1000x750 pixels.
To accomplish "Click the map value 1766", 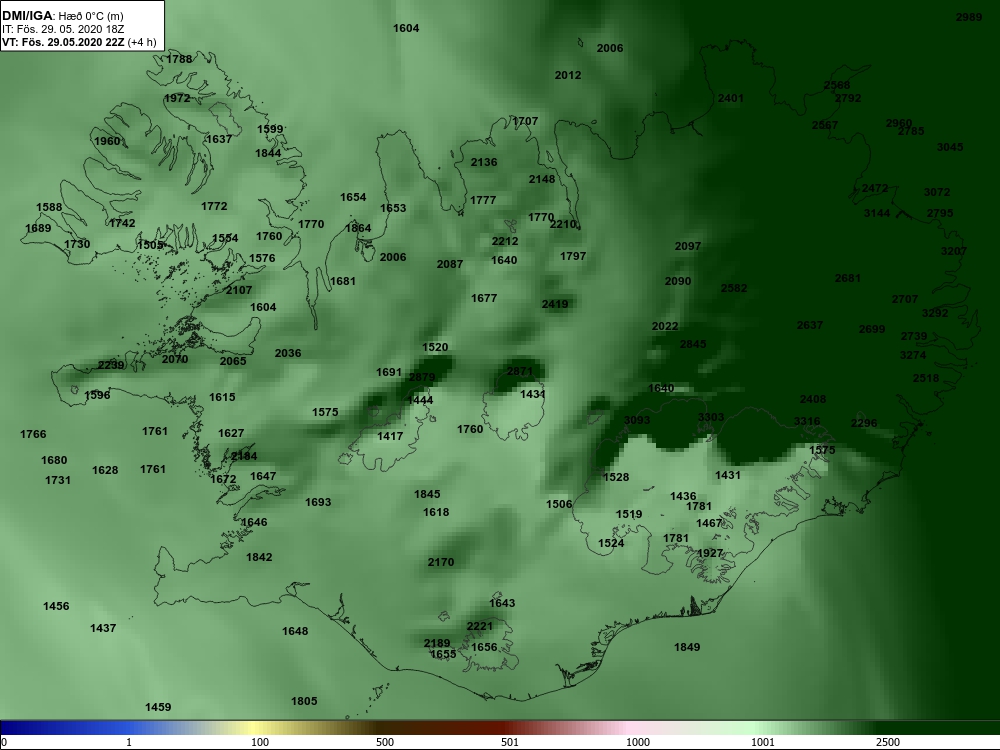I will [x=33, y=434].
